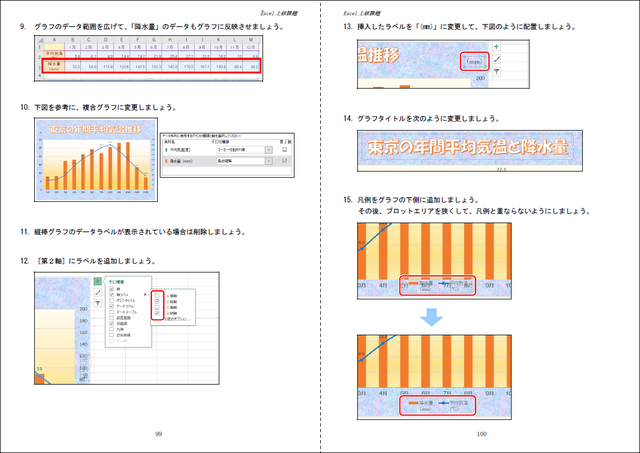
Task: Select the 降水量 (mm) series row in dialog
Action: coord(227,161)
